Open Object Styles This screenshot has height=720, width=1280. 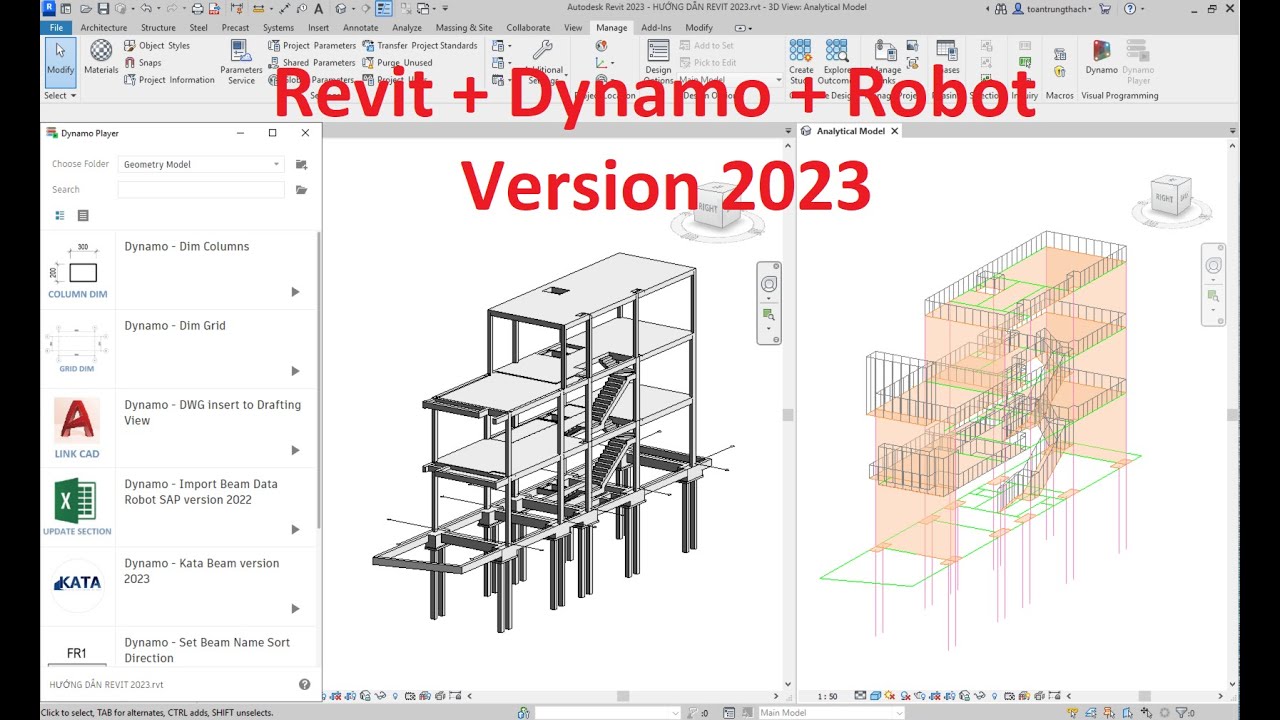(x=157, y=46)
